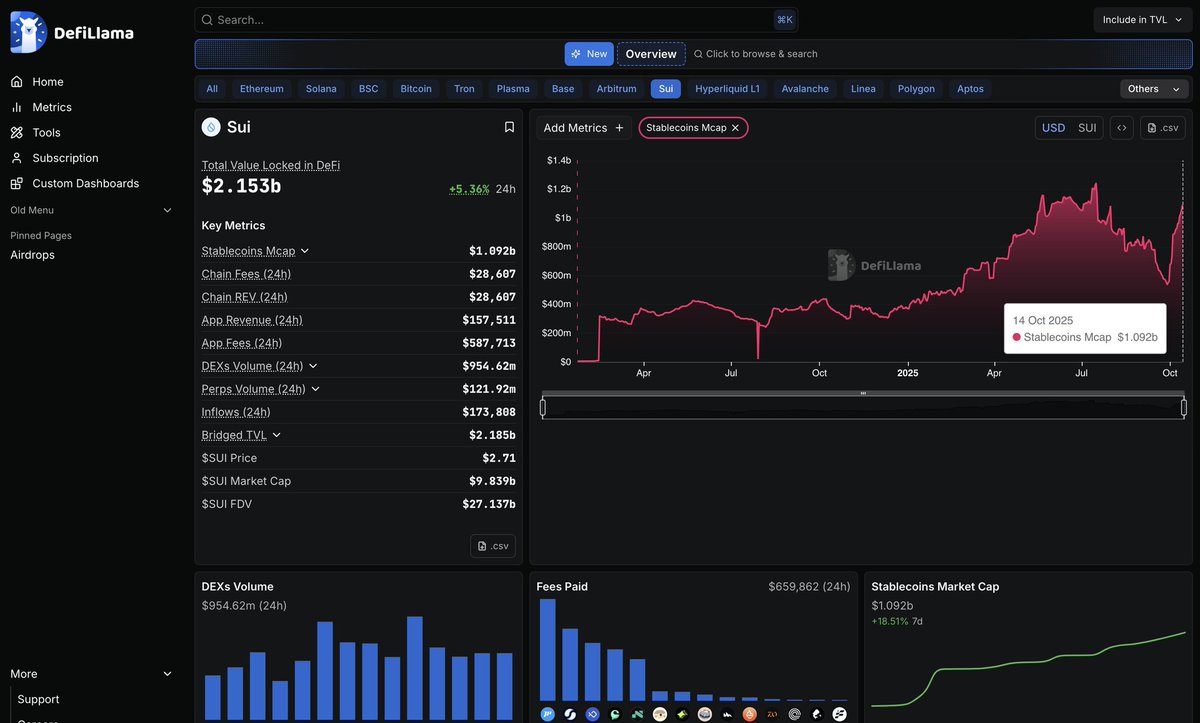Click the Overview button
The height and width of the screenshot is (723, 1200).
[651, 54]
